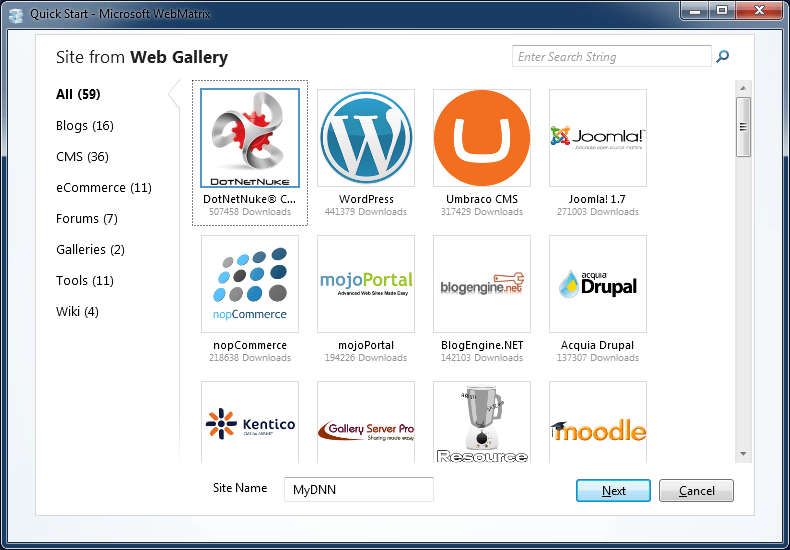Select the moodle logo tile
Screen dimensions: 790x550
598,422
